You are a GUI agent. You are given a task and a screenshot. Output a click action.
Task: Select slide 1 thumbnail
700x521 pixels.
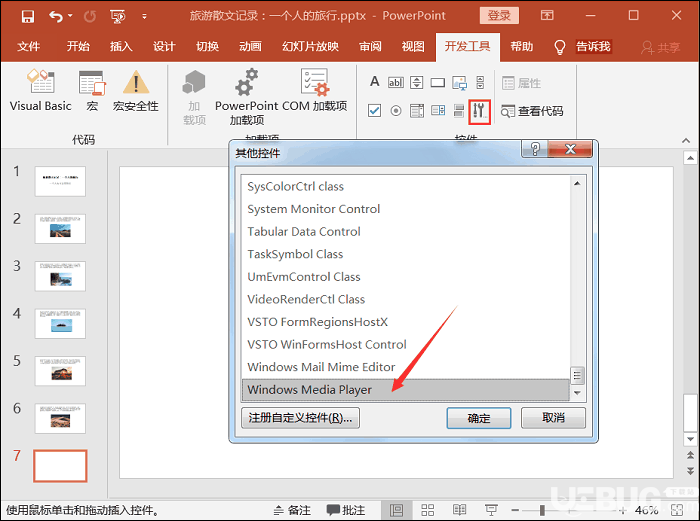coord(60,181)
